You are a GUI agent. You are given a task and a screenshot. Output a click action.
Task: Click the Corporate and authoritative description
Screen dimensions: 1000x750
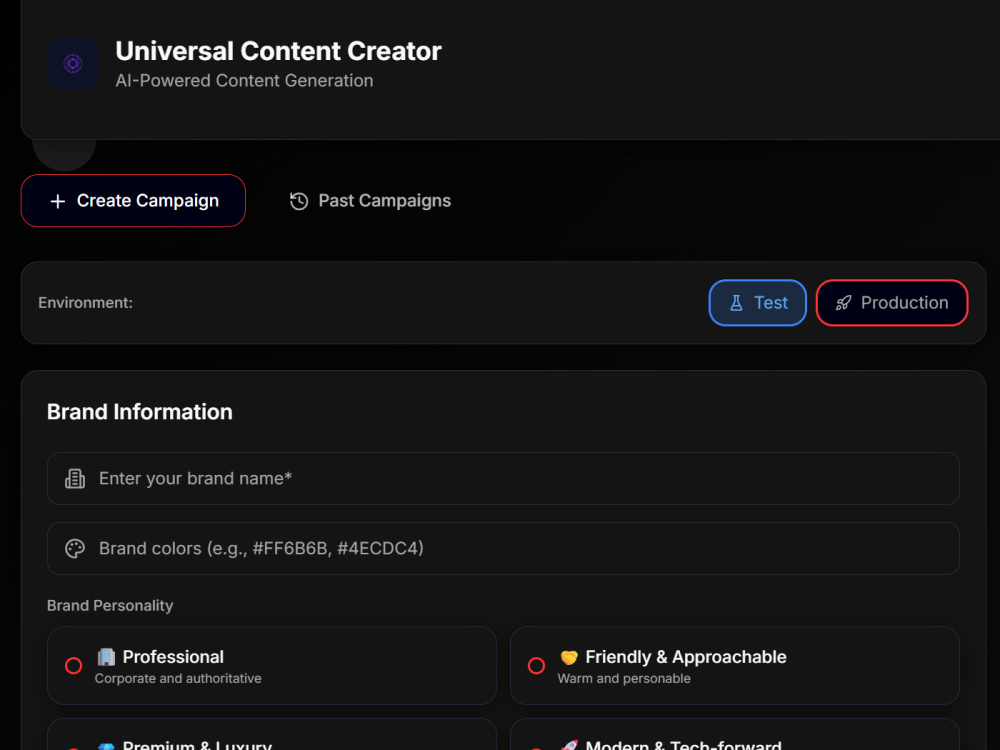(x=178, y=679)
